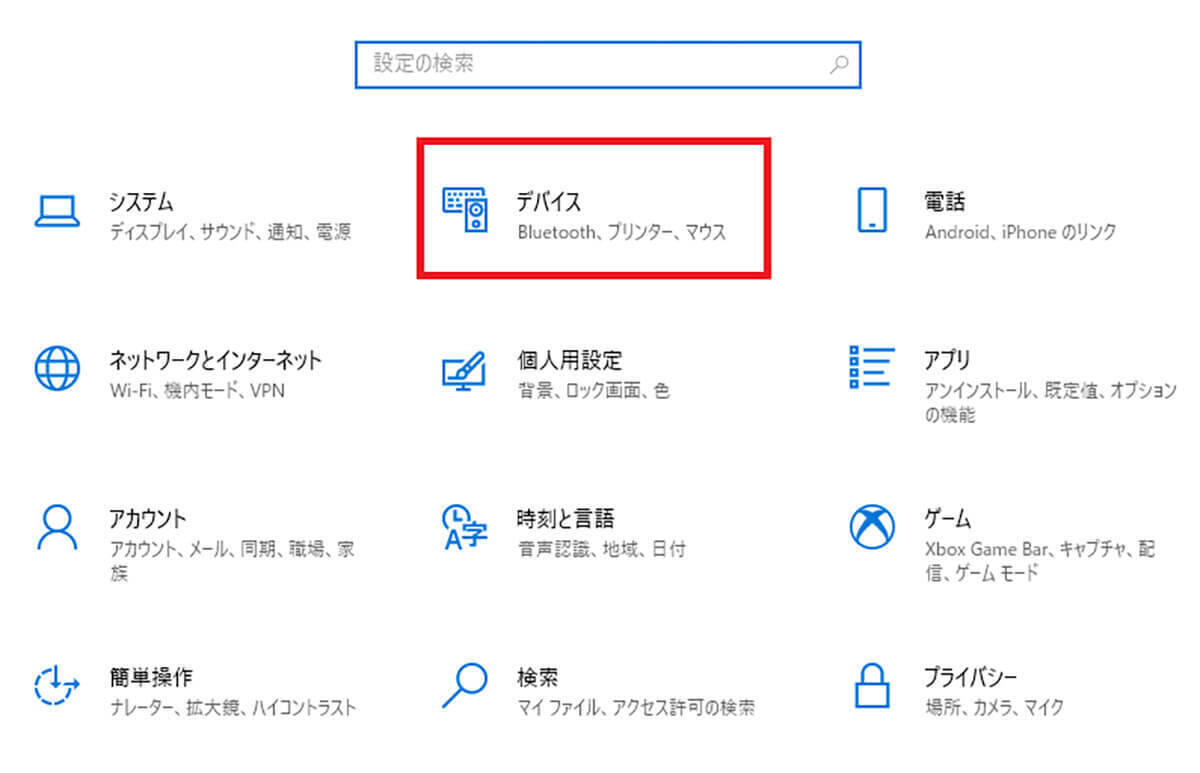Click the Search magnifier category icon
Viewport: 1200px width, 773px height.
pyautogui.click(x=464, y=686)
